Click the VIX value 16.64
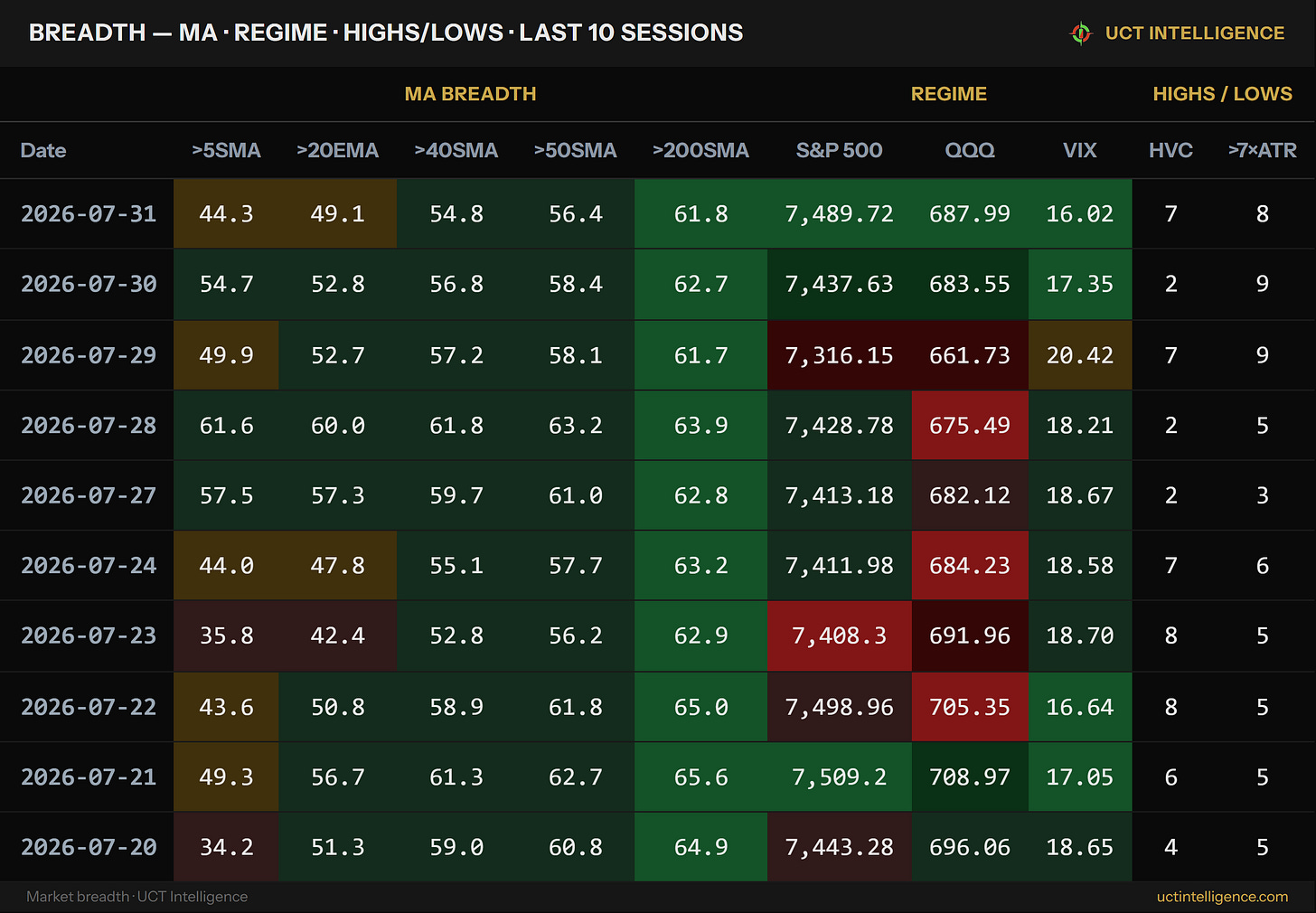This screenshot has height=913, width=1316. [1080, 707]
